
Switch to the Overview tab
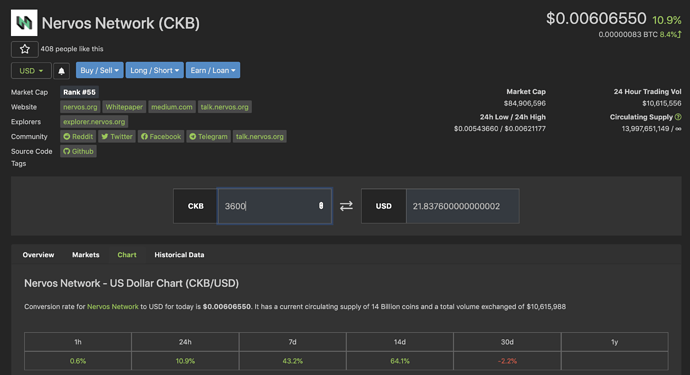[38, 255]
